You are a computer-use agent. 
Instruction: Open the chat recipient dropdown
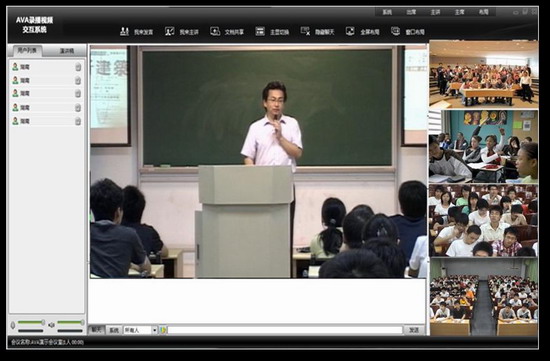[154, 330]
